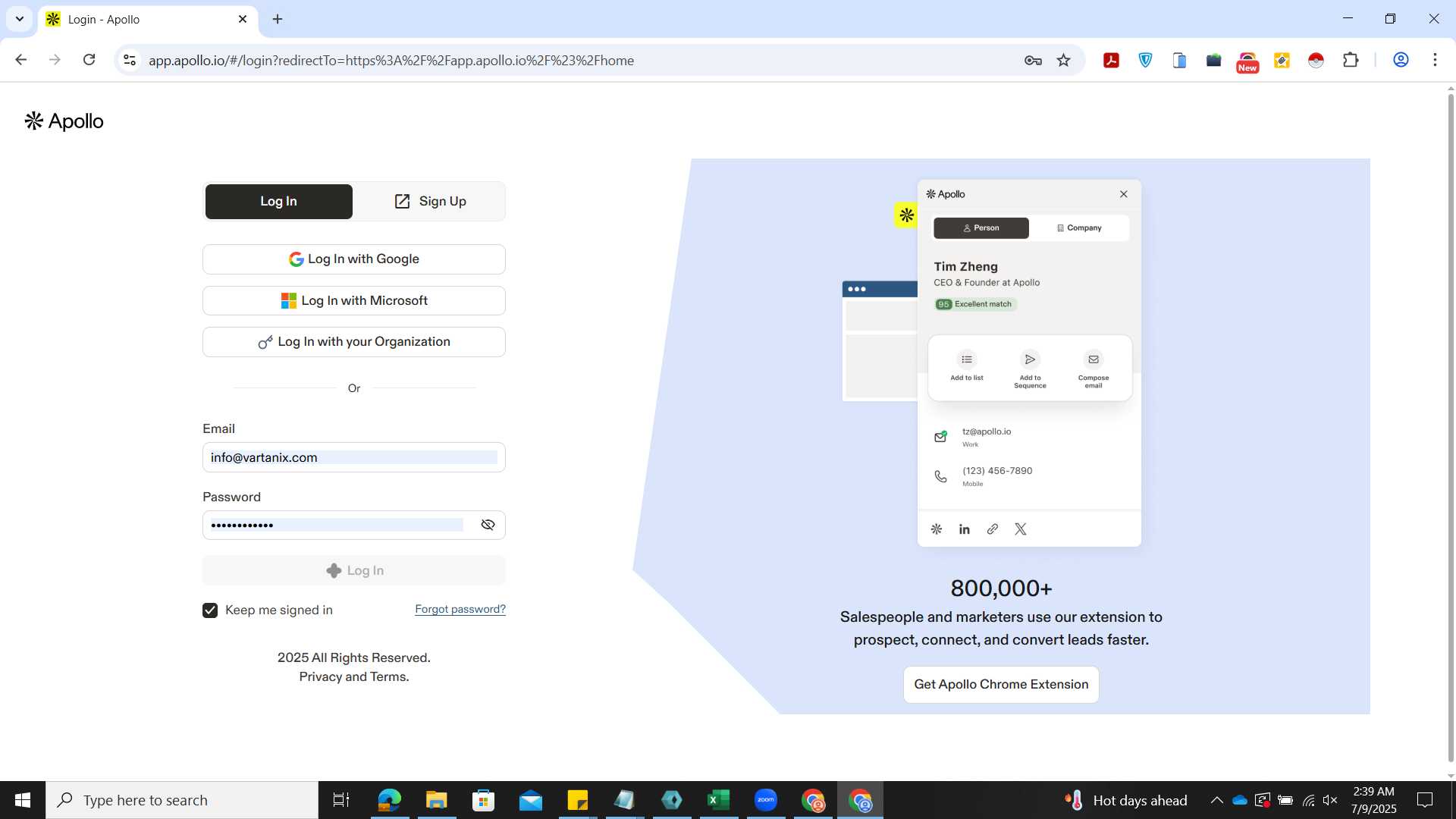Click the Compose email icon
1456x819 pixels.
(x=1093, y=359)
